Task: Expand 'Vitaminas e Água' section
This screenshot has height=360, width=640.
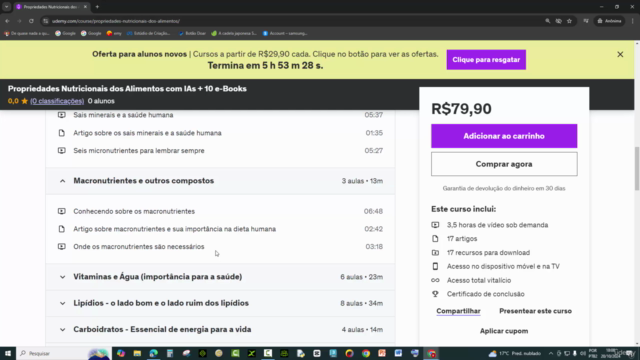Action: click(220, 277)
